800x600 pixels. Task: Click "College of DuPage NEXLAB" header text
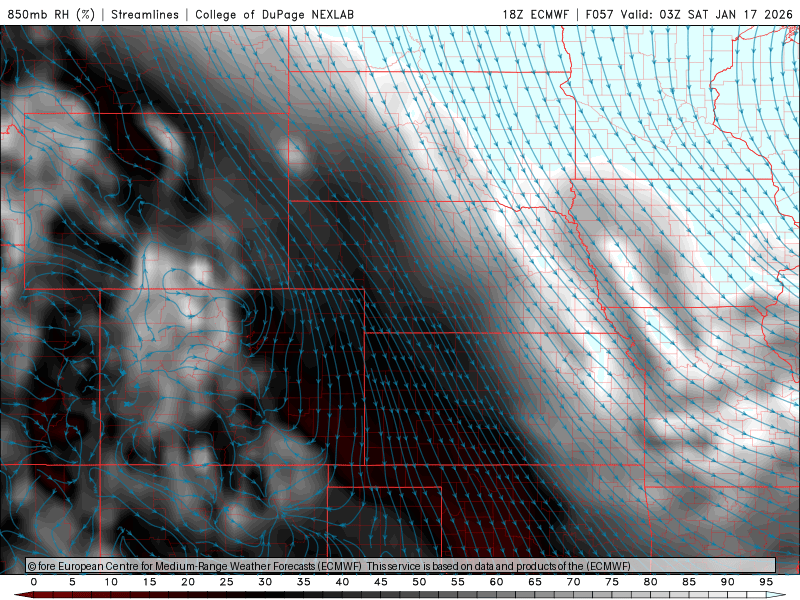[x=274, y=14]
